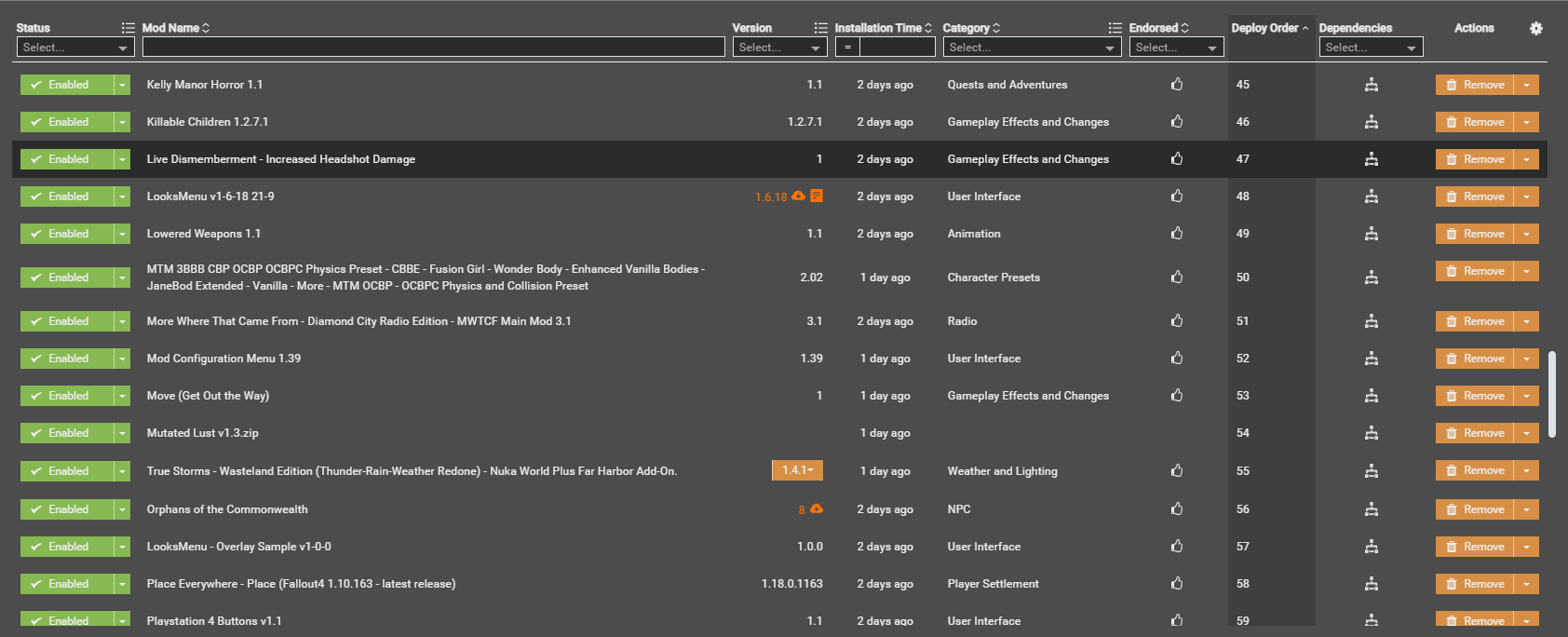Click the Mod Name filter text field

pos(433,47)
